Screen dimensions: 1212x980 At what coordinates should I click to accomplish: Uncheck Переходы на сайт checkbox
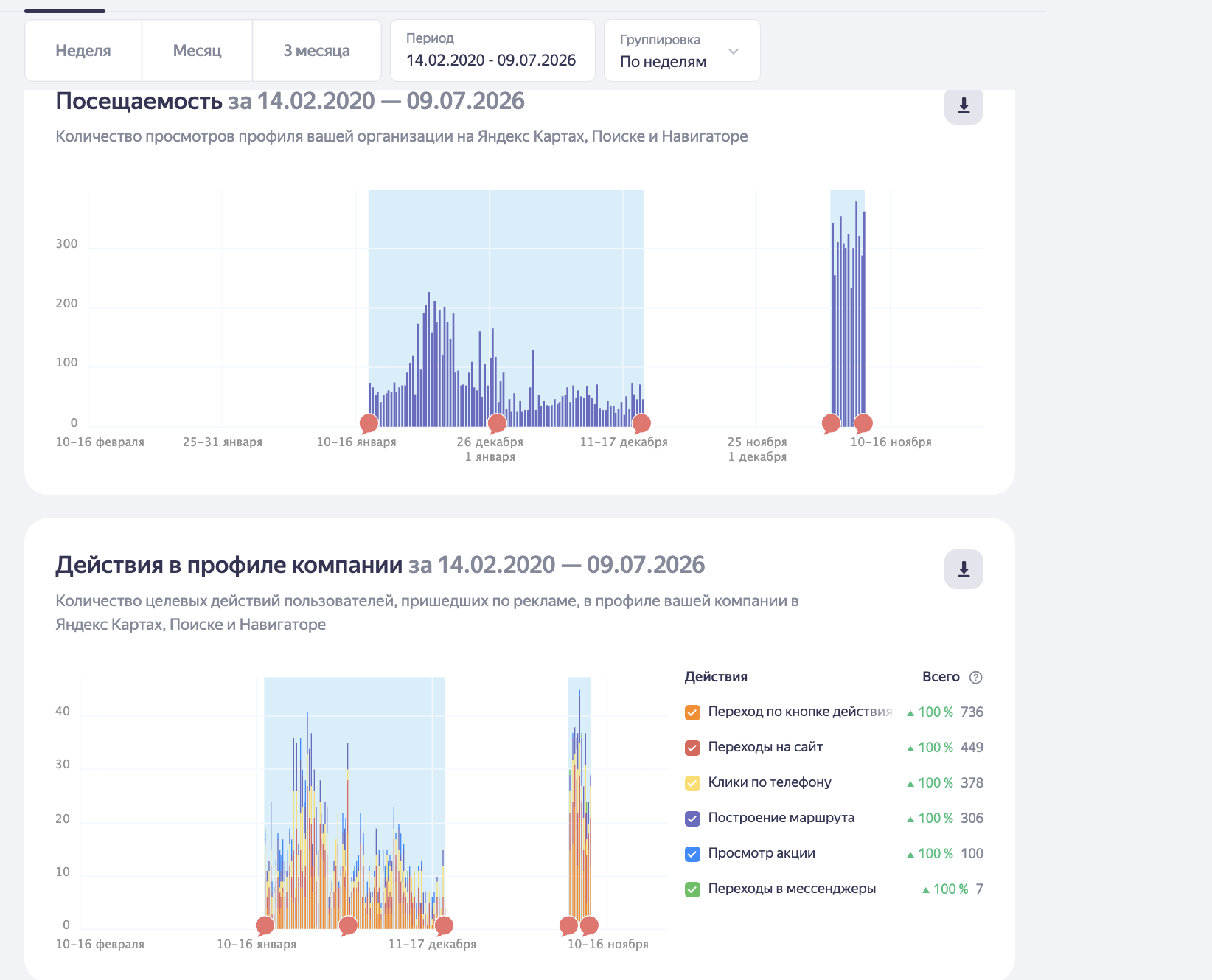(x=692, y=748)
